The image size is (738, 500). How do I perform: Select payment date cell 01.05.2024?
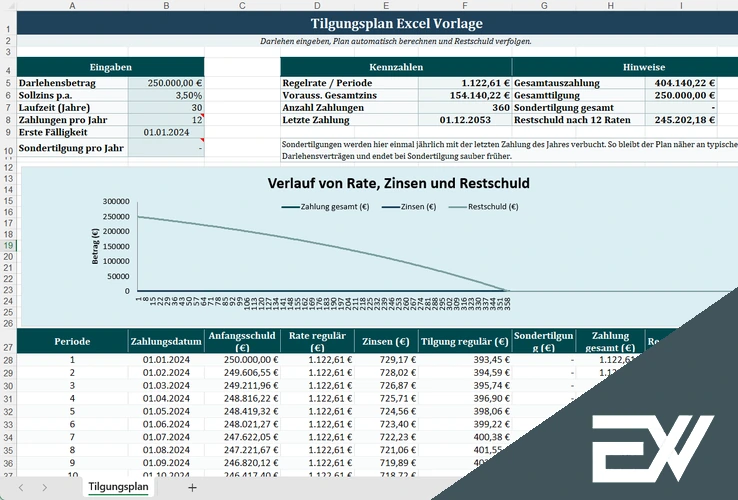(166, 411)
